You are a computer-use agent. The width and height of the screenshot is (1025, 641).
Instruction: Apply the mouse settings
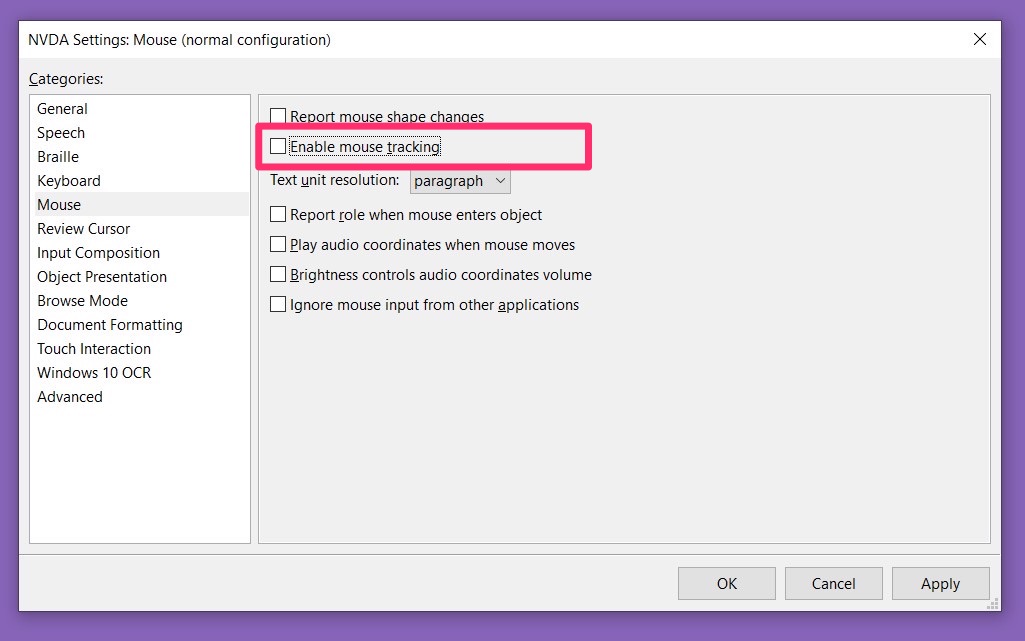[940, 584]
